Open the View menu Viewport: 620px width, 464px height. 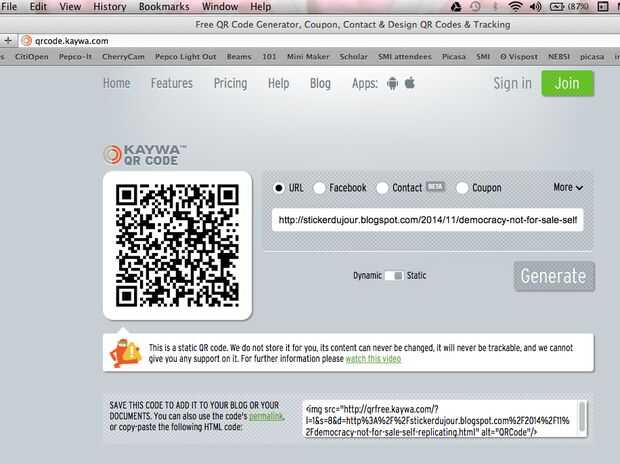70,7
